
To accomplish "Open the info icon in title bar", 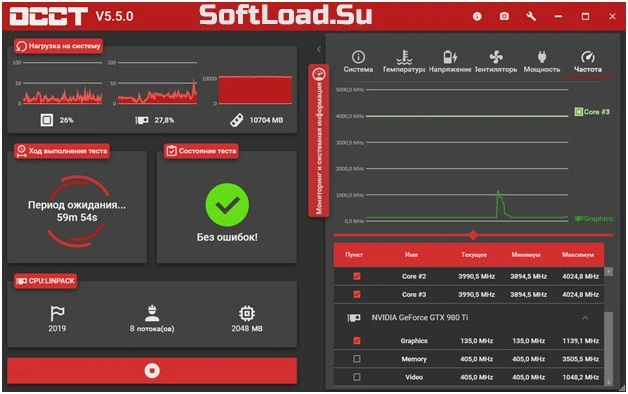I will click(477, 16).
